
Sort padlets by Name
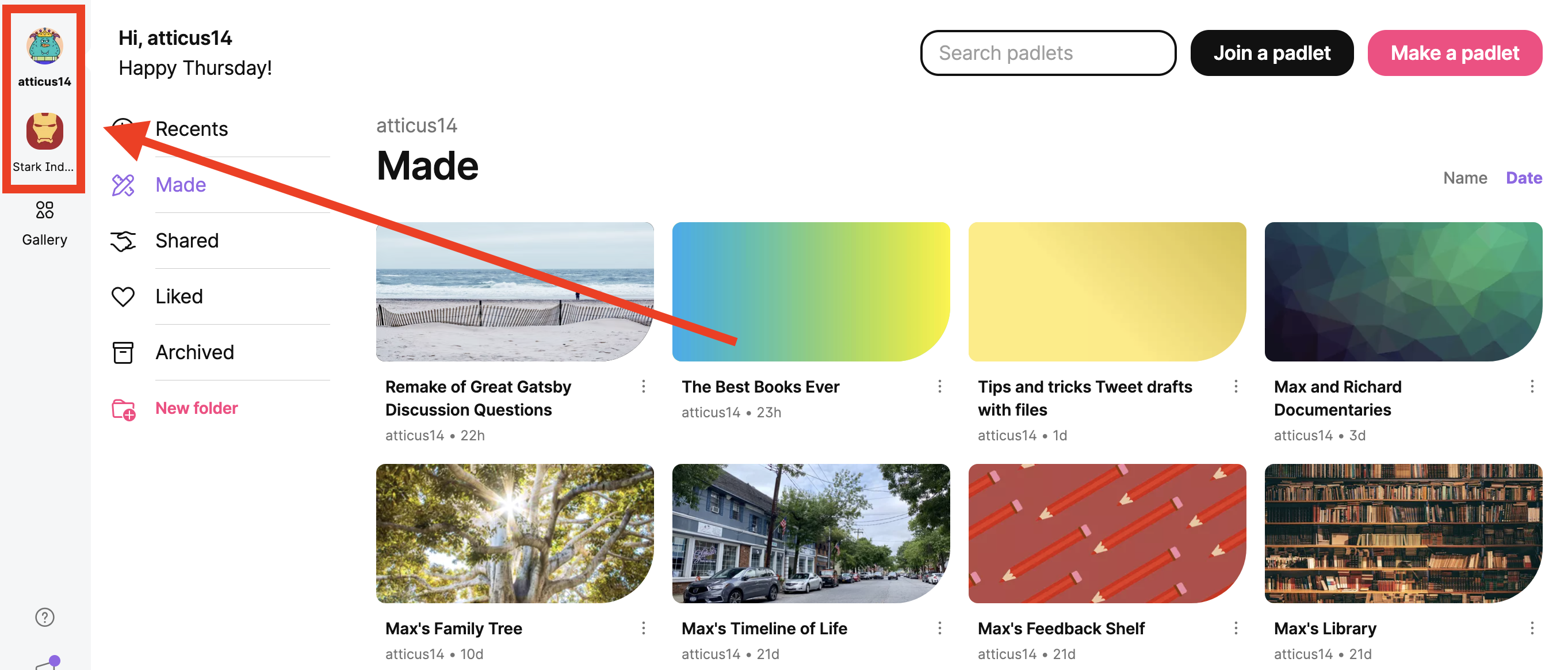coord(1465,178)
